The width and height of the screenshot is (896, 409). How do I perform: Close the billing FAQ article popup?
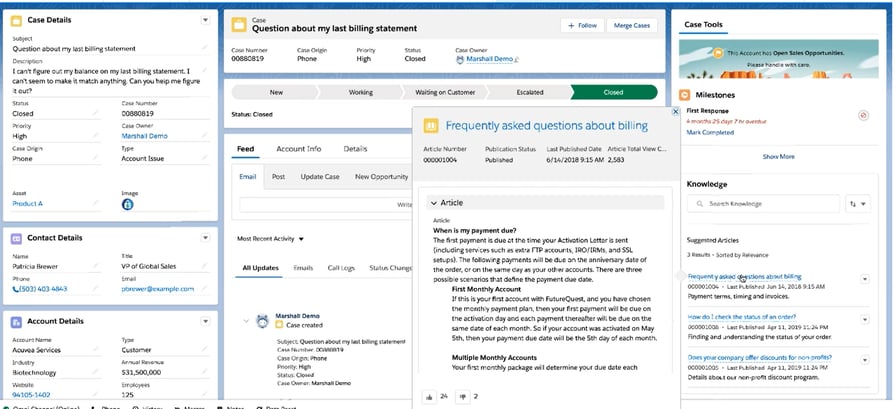pyautogui.click(x=675, y=112)
